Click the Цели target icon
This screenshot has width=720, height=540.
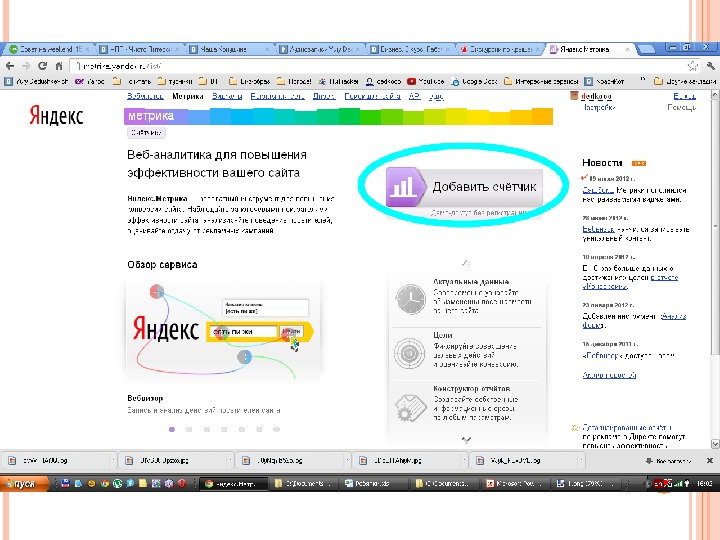coord(410,353)
